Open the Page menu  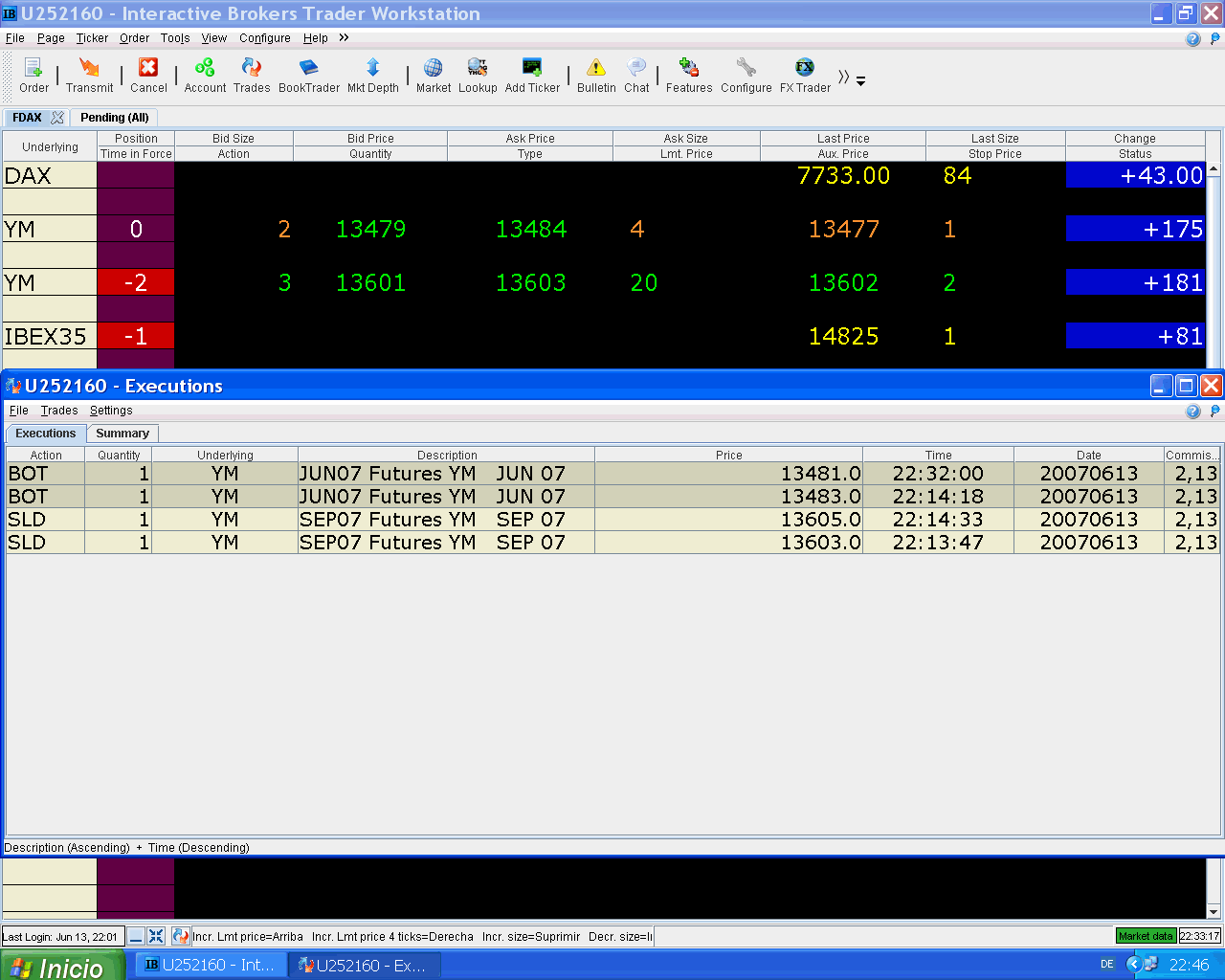51,38
